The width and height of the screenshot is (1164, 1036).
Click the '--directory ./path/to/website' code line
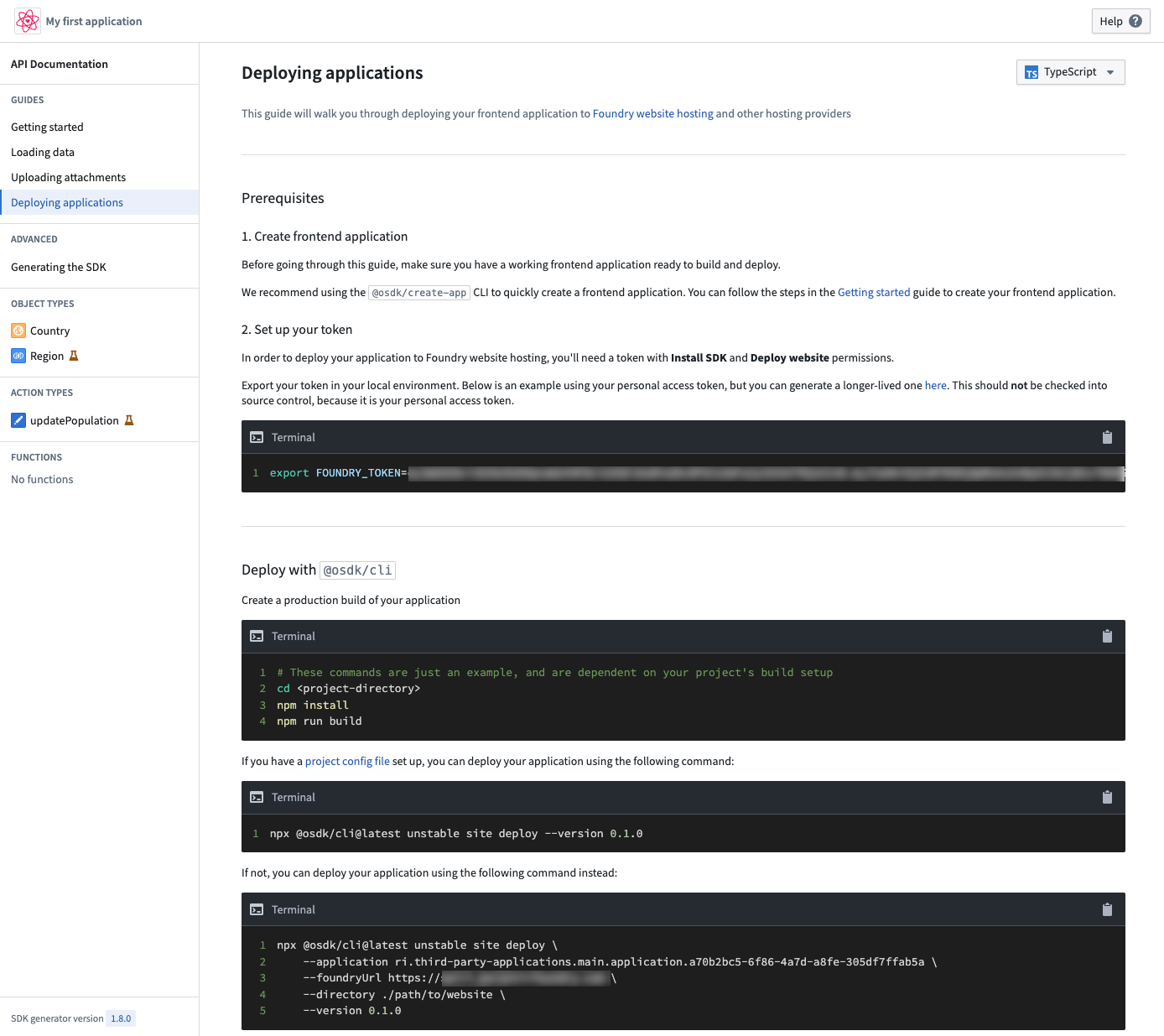point(404,994)
